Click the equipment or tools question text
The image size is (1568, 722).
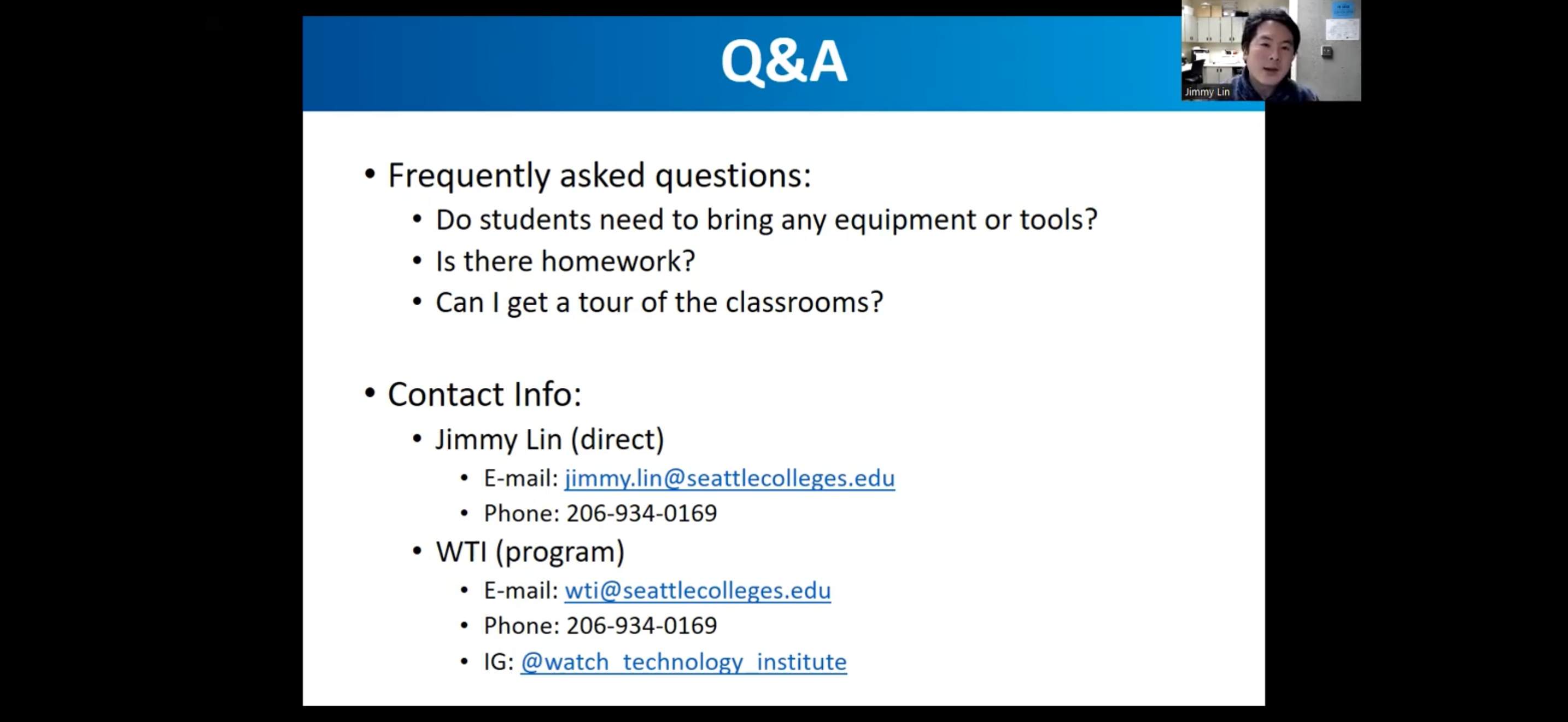point(766,220)
